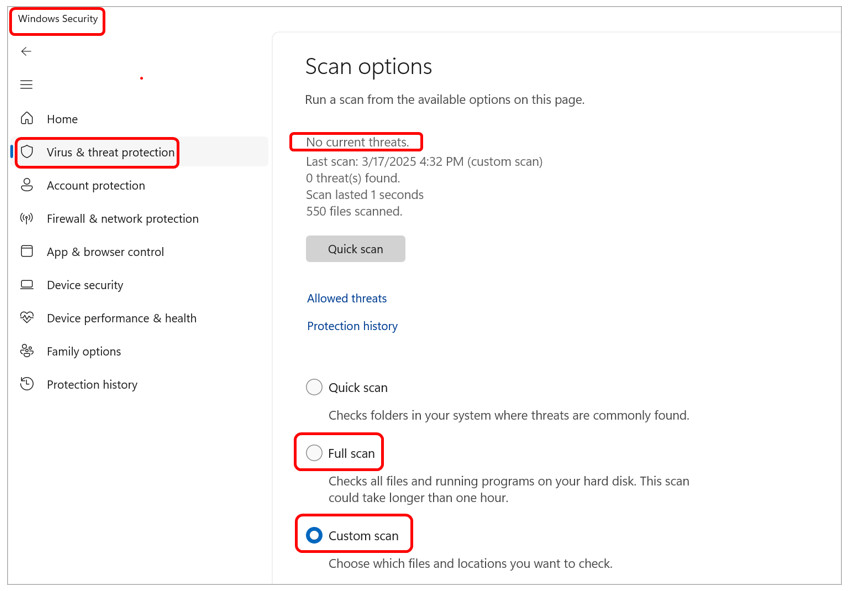Open the hamburger navigation menu

[26, 84]
